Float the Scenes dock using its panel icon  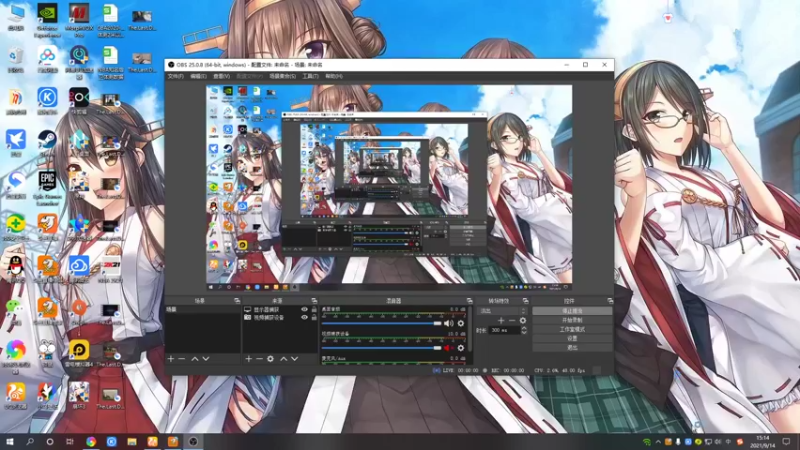[x=237, y=301]
